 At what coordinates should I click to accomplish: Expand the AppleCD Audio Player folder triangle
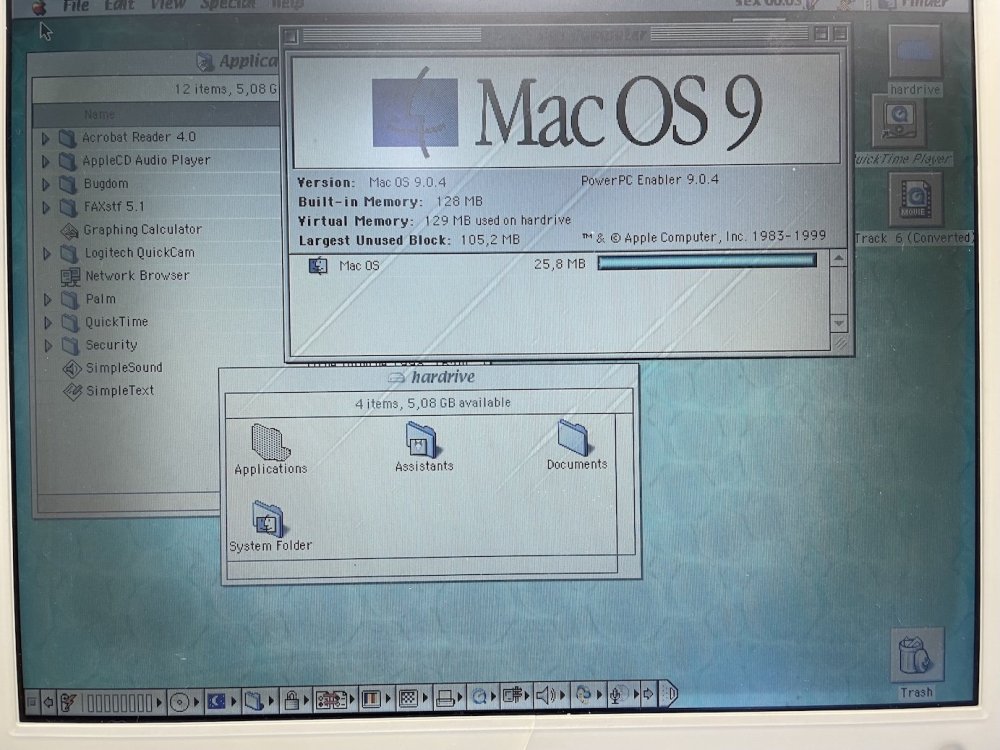coord(46,161)
